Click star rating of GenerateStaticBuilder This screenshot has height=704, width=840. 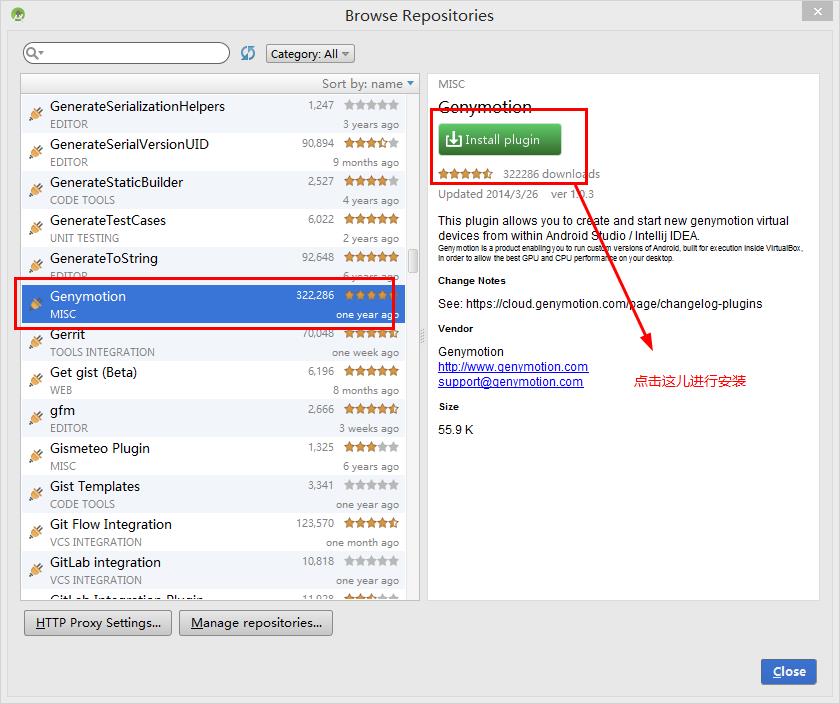371,181
